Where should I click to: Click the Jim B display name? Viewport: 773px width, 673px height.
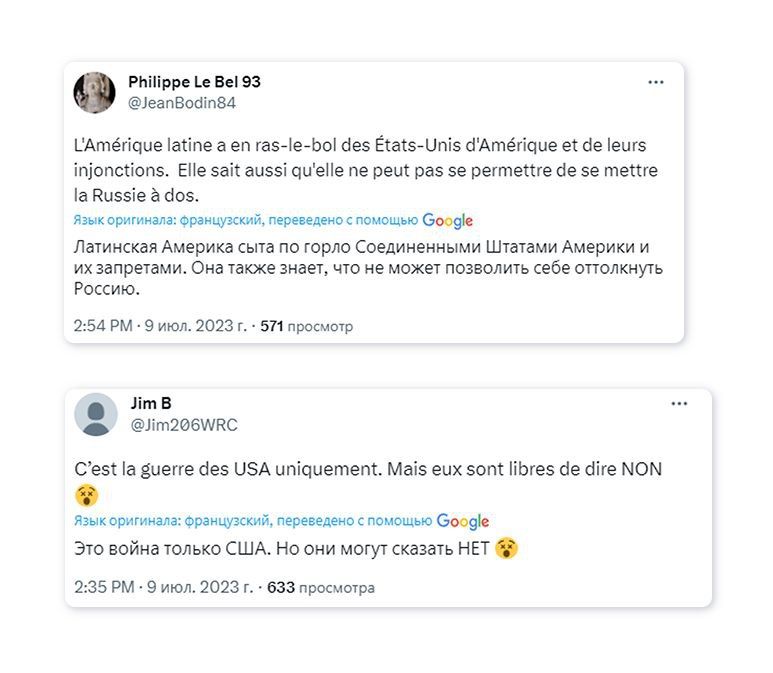tap(151, 404)
